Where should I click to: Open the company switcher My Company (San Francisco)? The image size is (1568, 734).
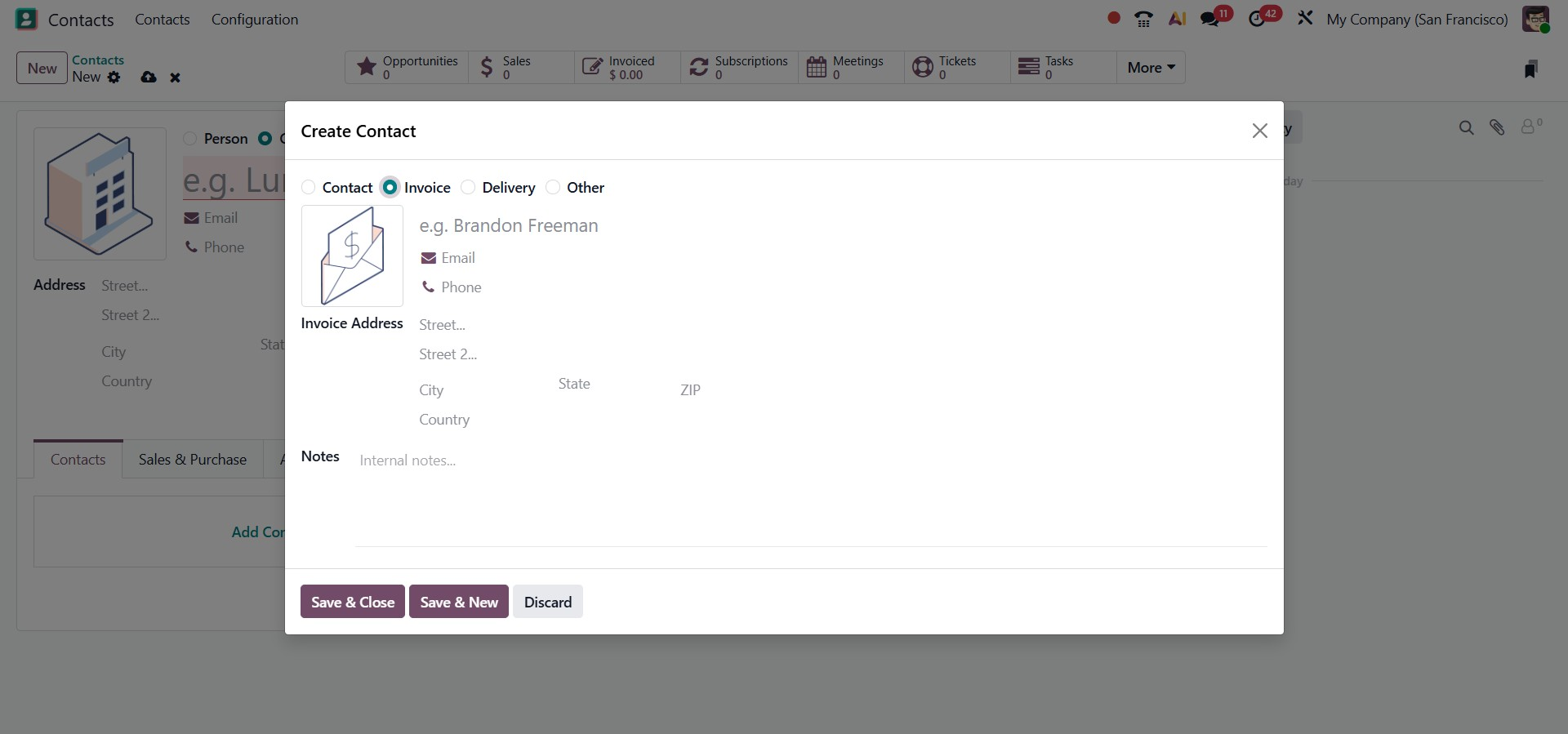click(x=1417, y=19)
